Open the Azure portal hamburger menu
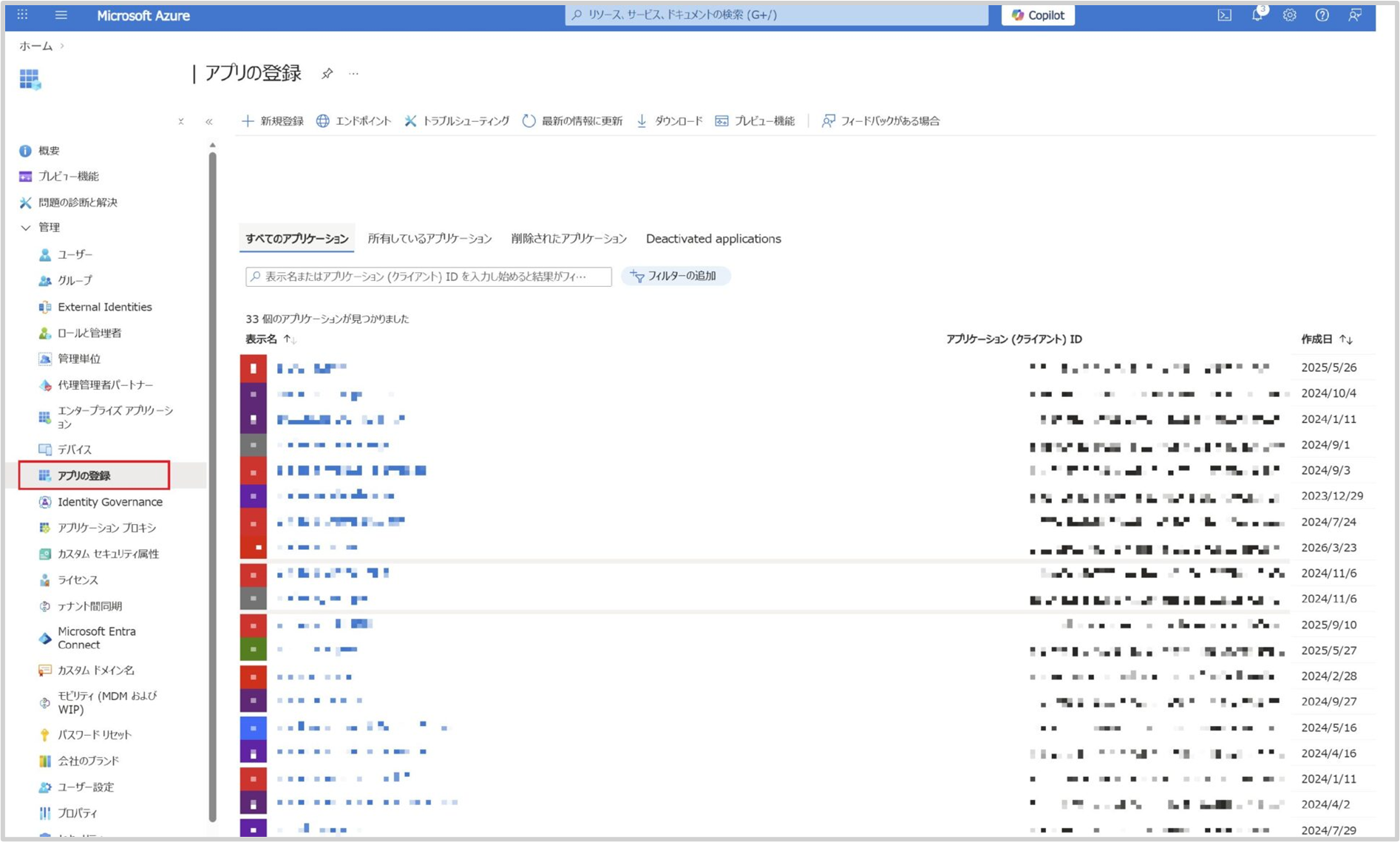Image resolution: width=1400 pixels, height=842 pixels. 61,15
